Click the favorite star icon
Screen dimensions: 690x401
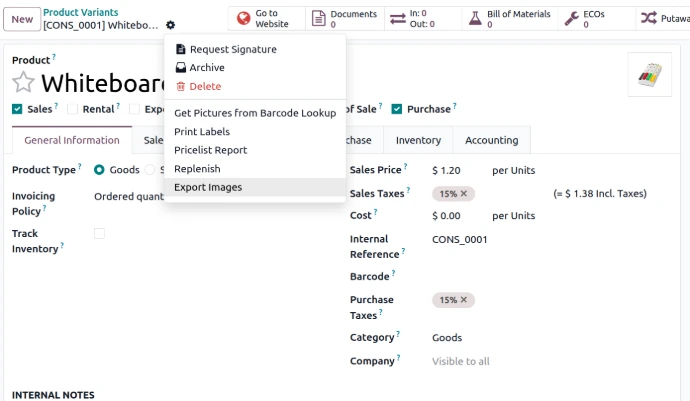23,83
